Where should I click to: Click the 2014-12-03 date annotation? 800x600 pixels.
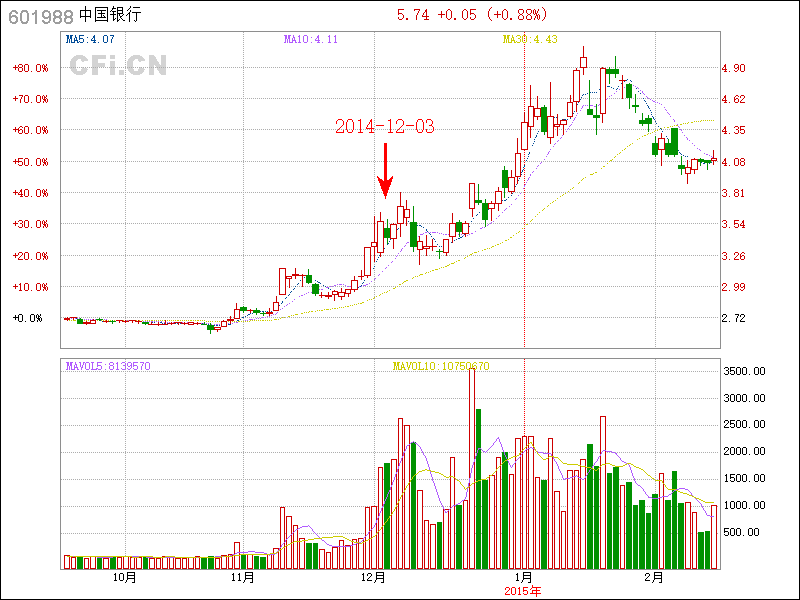click(x=385, y=126)
